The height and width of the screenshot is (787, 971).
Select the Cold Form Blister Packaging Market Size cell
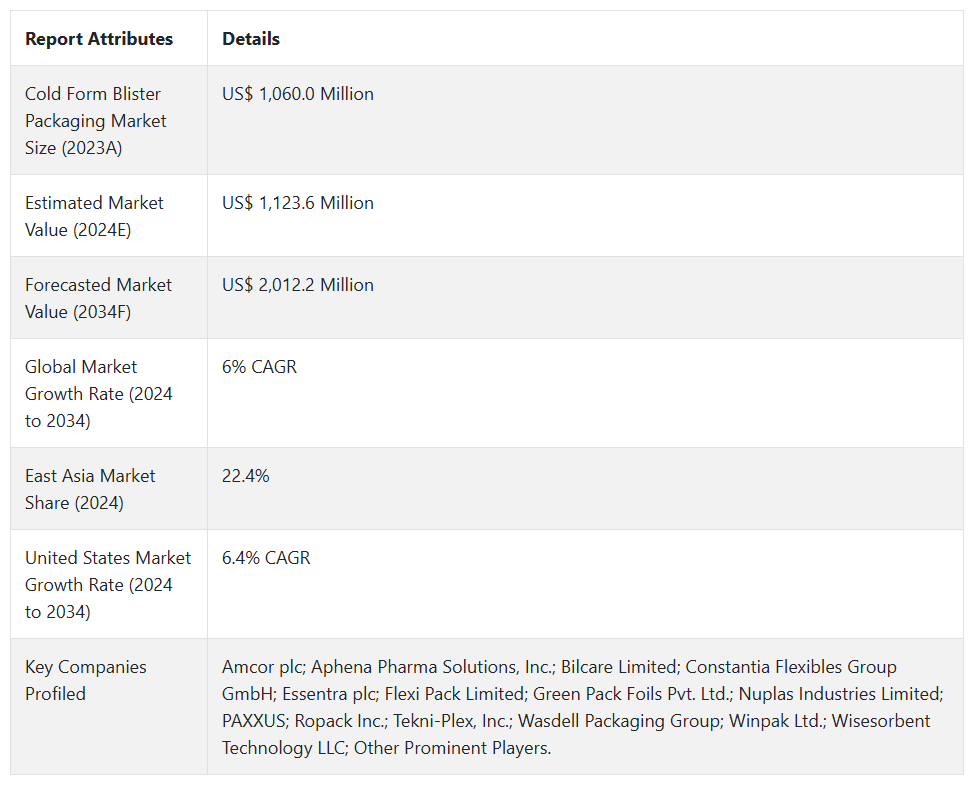[x=96, y=120]
